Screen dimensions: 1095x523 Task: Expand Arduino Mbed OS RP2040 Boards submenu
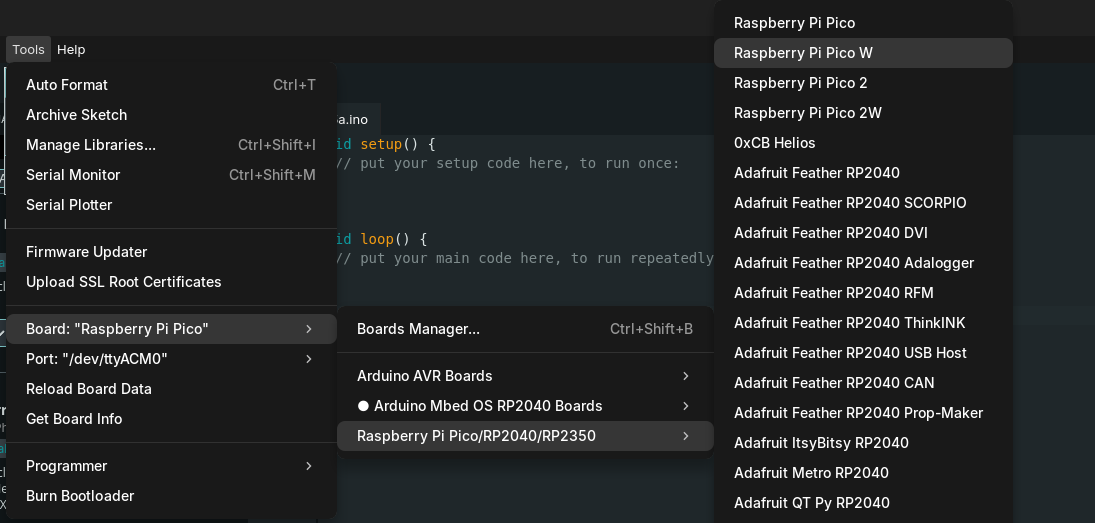525,406
